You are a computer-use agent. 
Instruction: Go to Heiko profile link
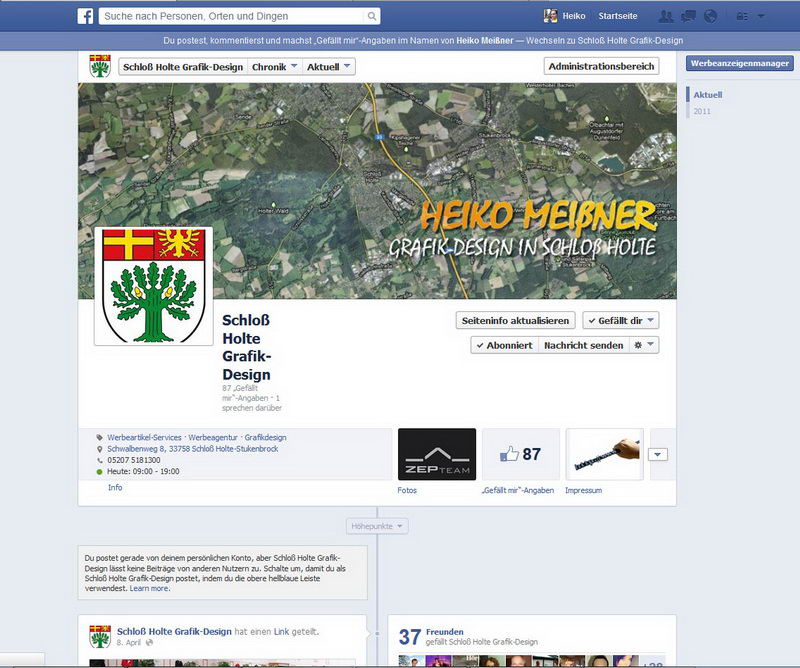point(574,16)
